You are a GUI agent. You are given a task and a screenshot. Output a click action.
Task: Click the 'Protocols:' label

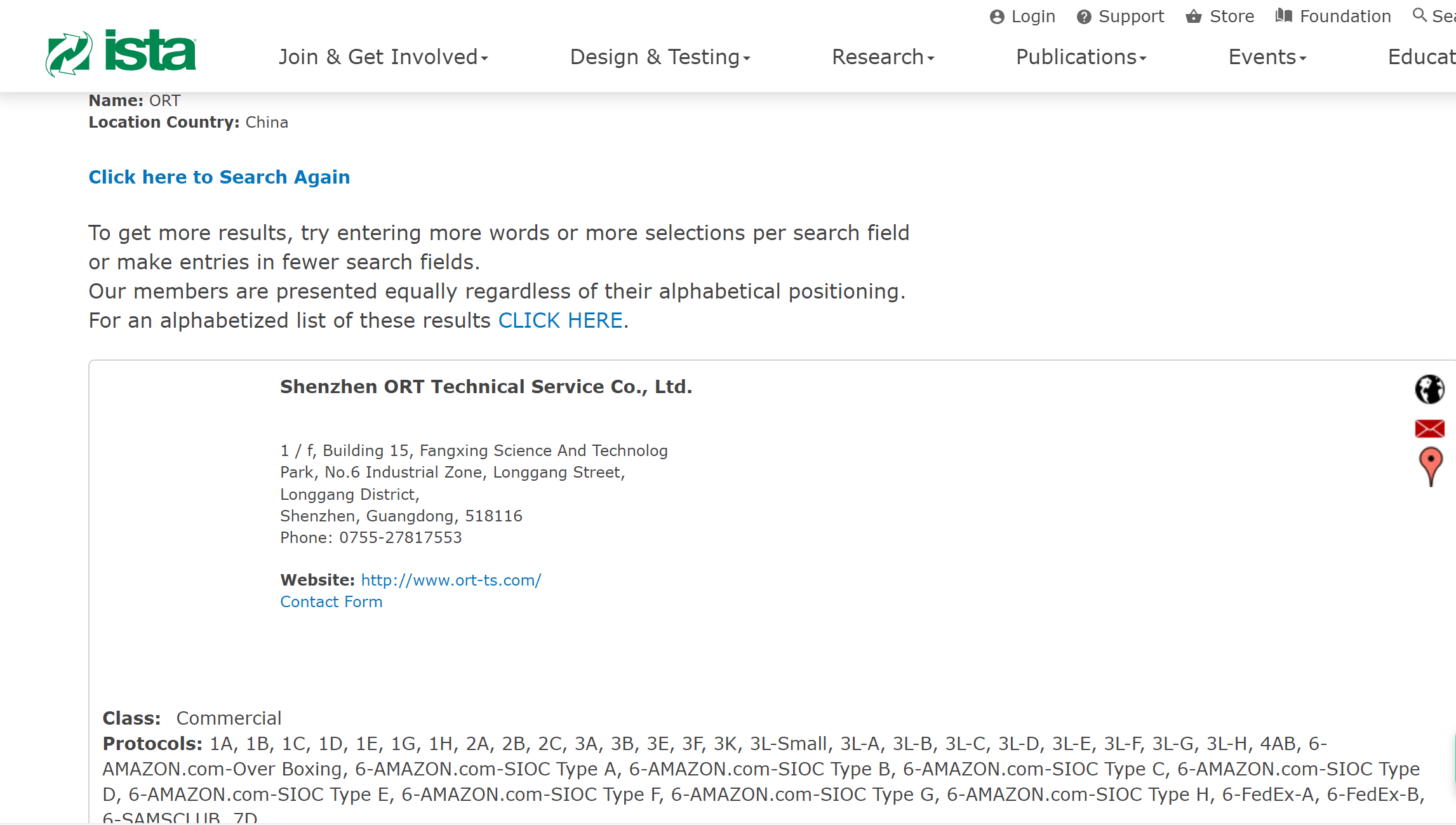tap(152, 744)
